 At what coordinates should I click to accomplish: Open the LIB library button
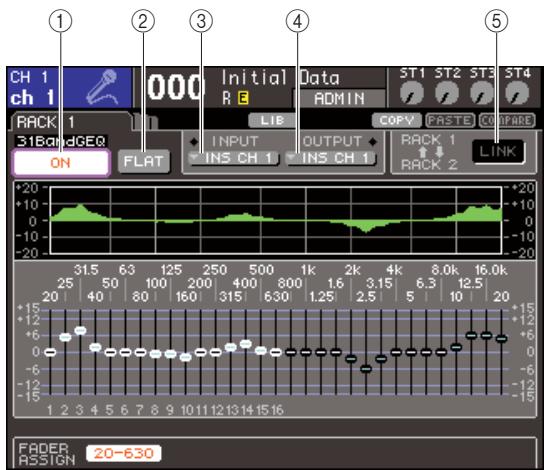(272, 120)
